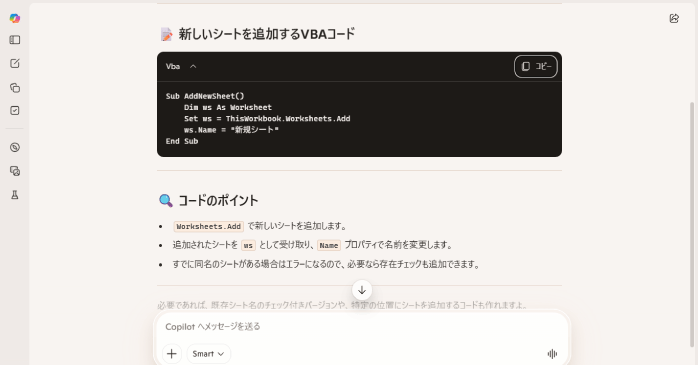Image resolution: width=698 pixels, height=365 pixels.
Task: Click the heading コードのポイント
Action: coord(218,200)
